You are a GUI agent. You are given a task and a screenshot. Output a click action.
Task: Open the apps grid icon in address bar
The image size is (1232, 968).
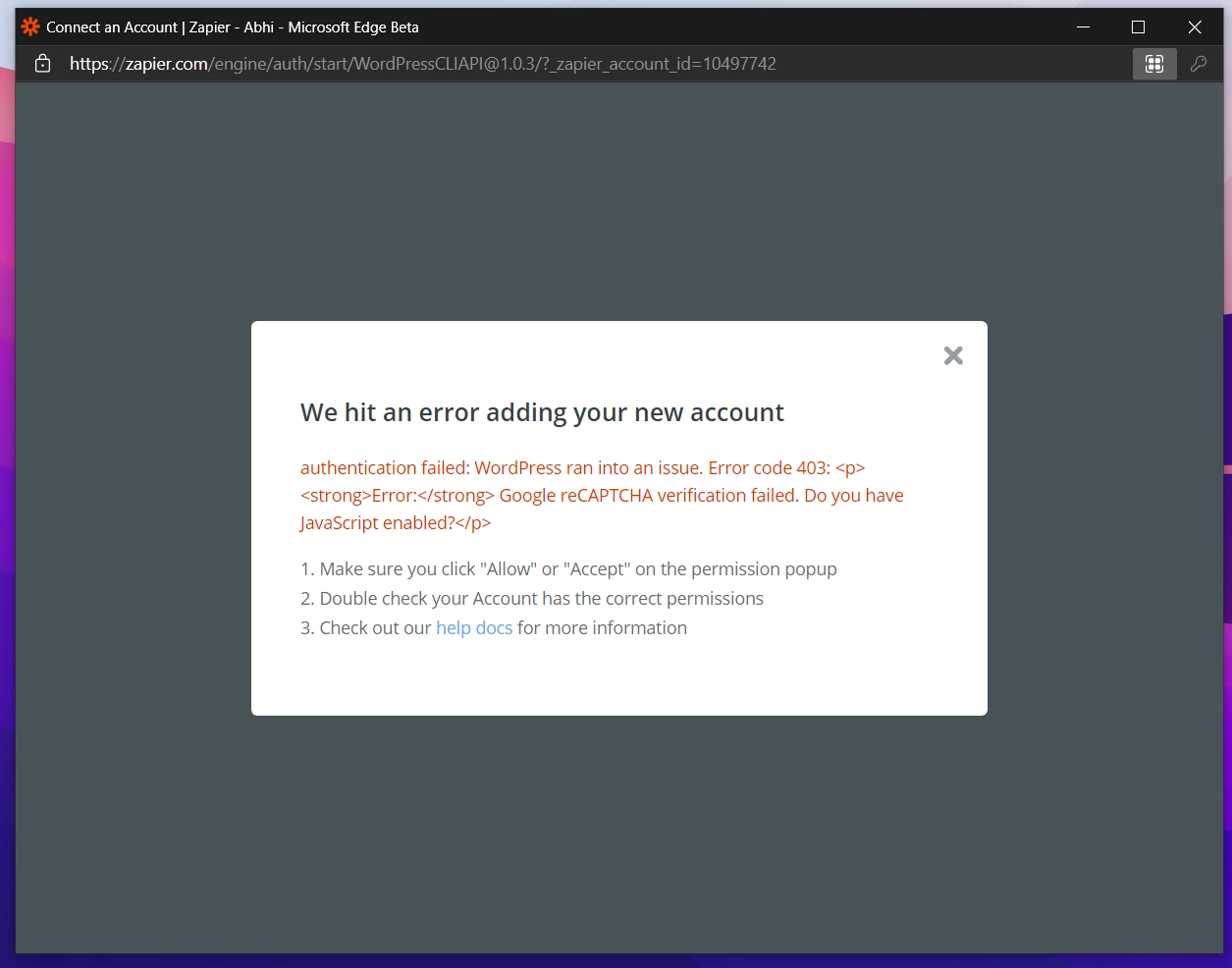pyautogui.click(x=1154, y=64)
